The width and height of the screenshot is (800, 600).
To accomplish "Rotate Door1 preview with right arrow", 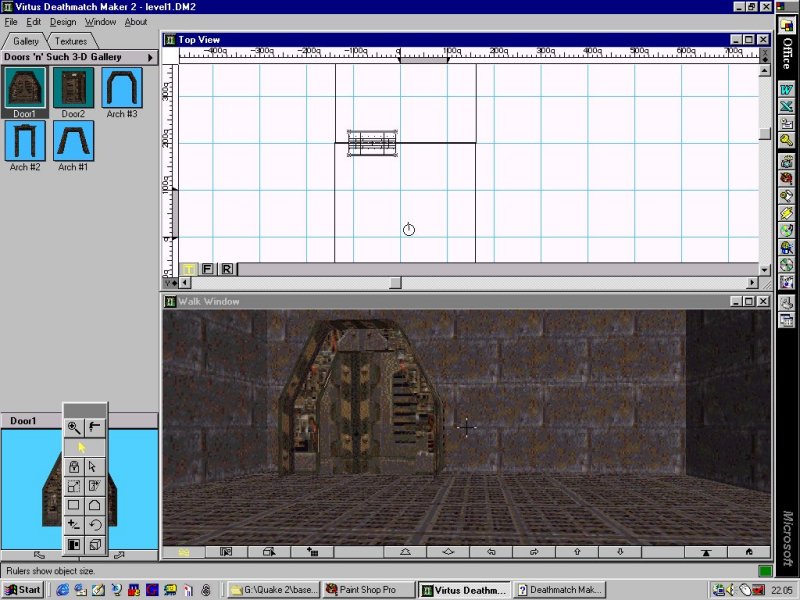I will [119, 555].
